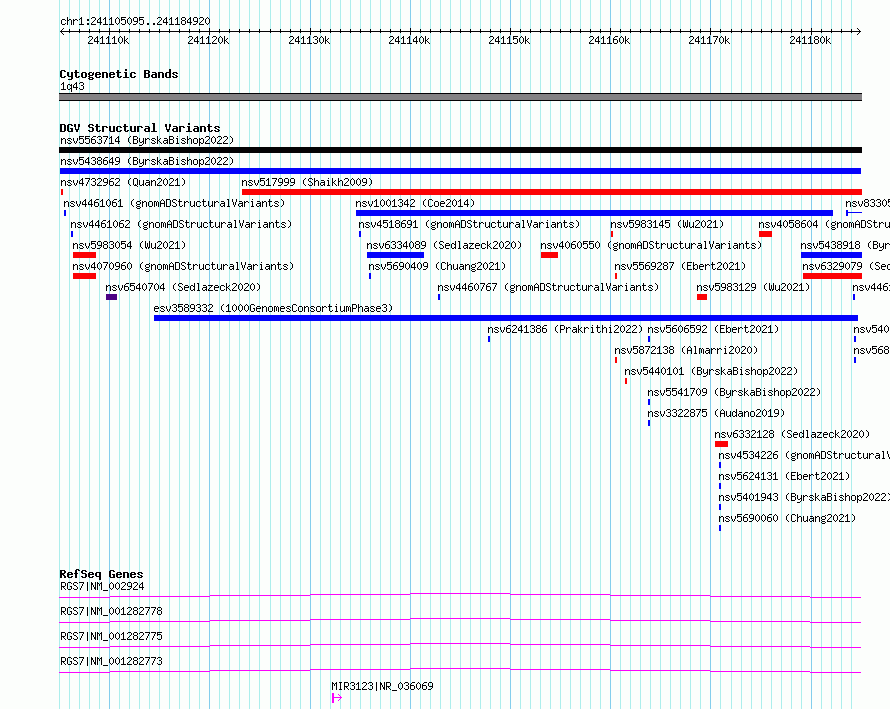Select the nsv5438649 blue variant bar
This screenshot has height=709, width=890.
460,171
